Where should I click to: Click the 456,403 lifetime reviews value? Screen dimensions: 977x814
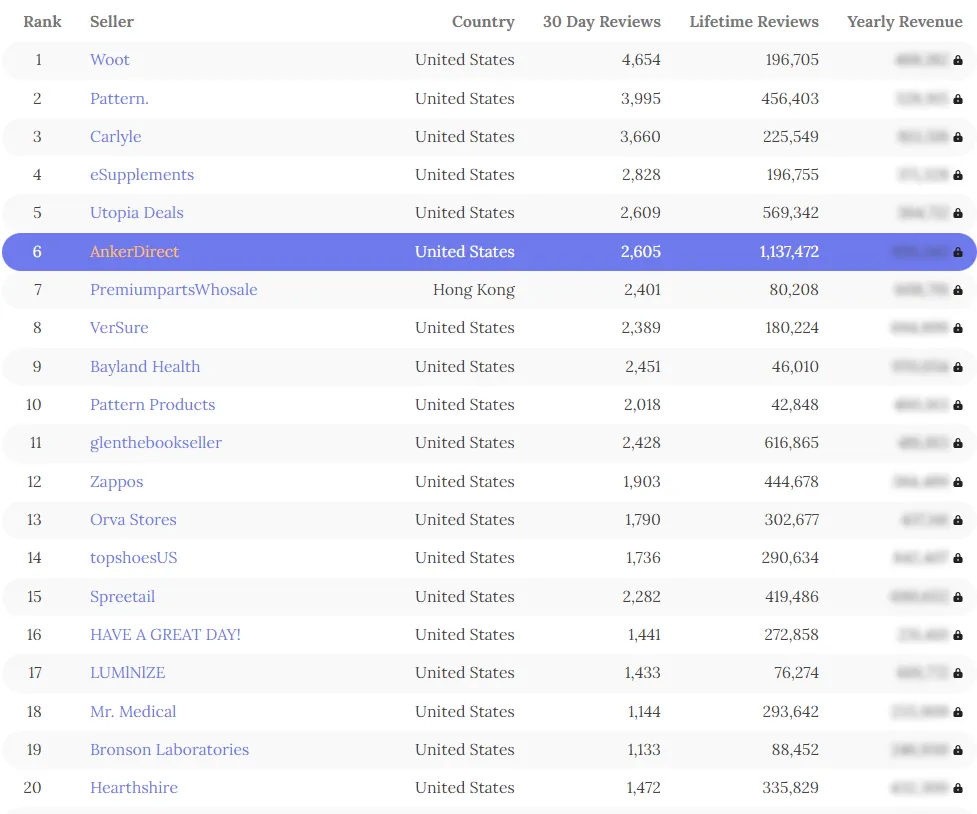(x=790, y=98)
